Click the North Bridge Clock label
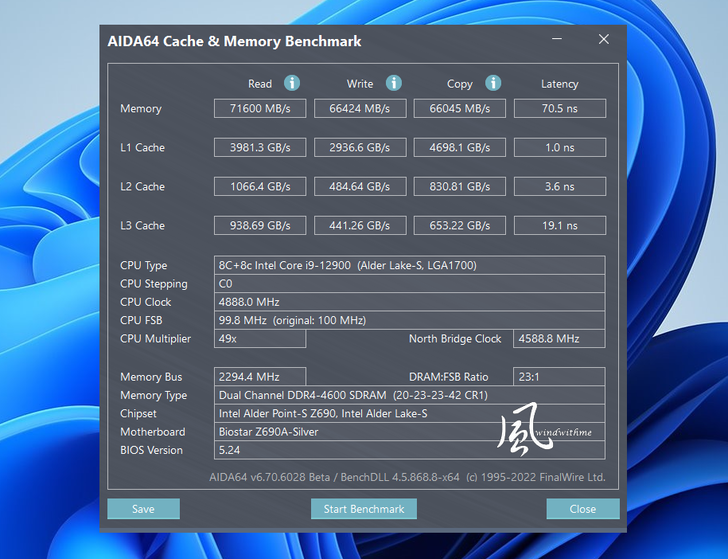Image resolution: width=728 pixels, height=559 pixels. (x=455, y=339)
